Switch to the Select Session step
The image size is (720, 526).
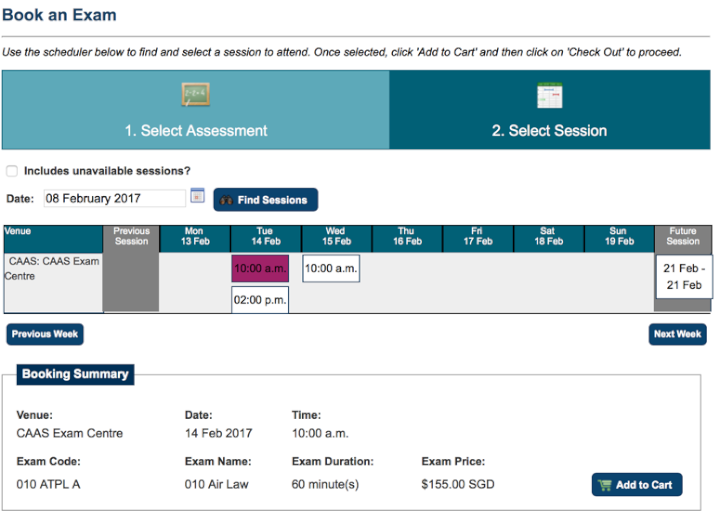(549, 130)
